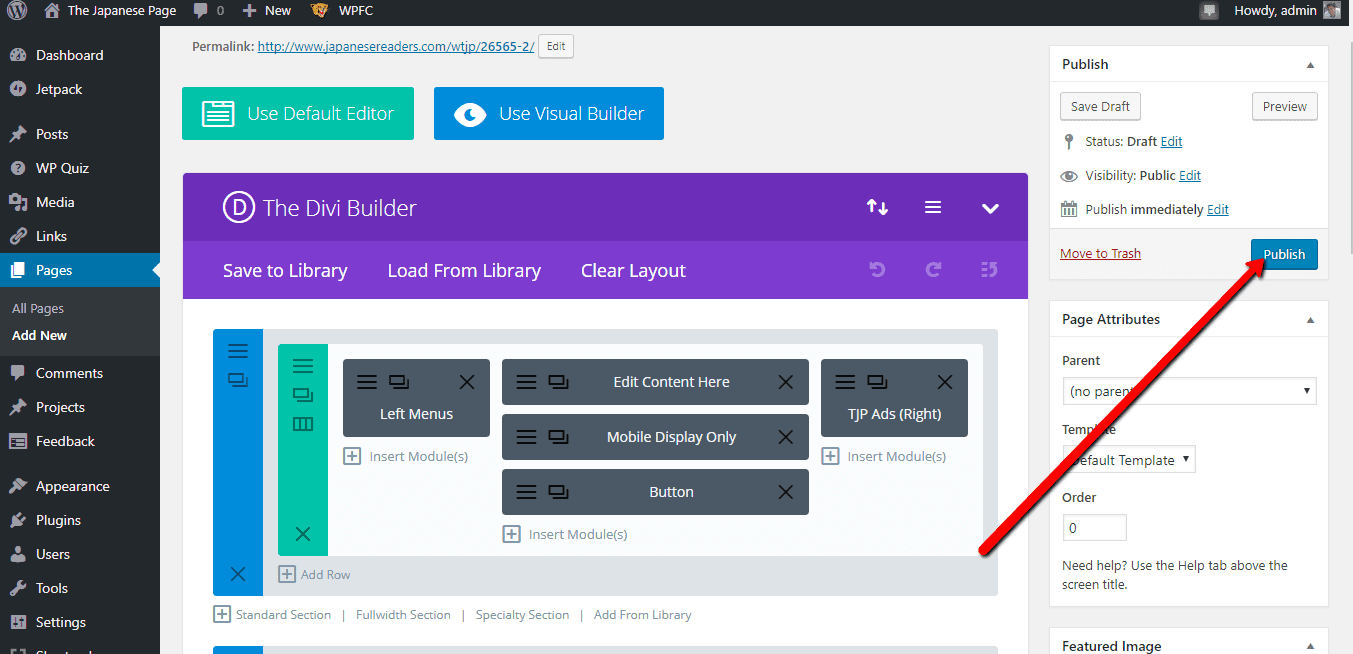Add a Fullwidth Section
Screen dimensions: 1353x654
click(403, 615)
